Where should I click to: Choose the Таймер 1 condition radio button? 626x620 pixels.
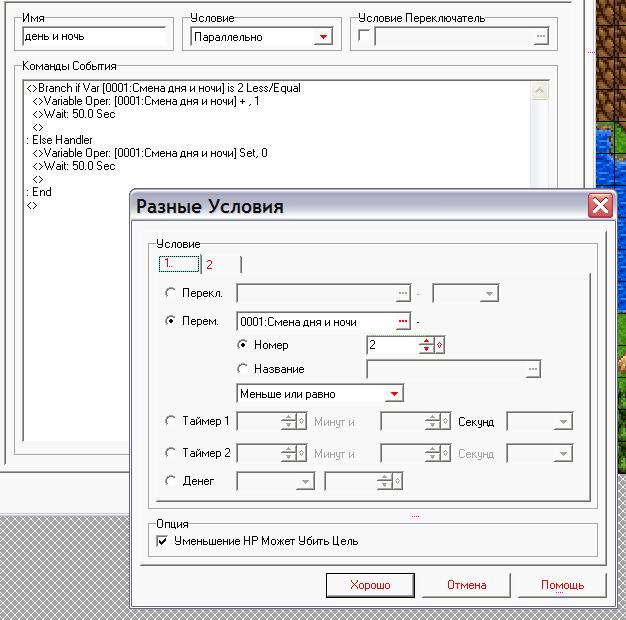coord(170,422)
